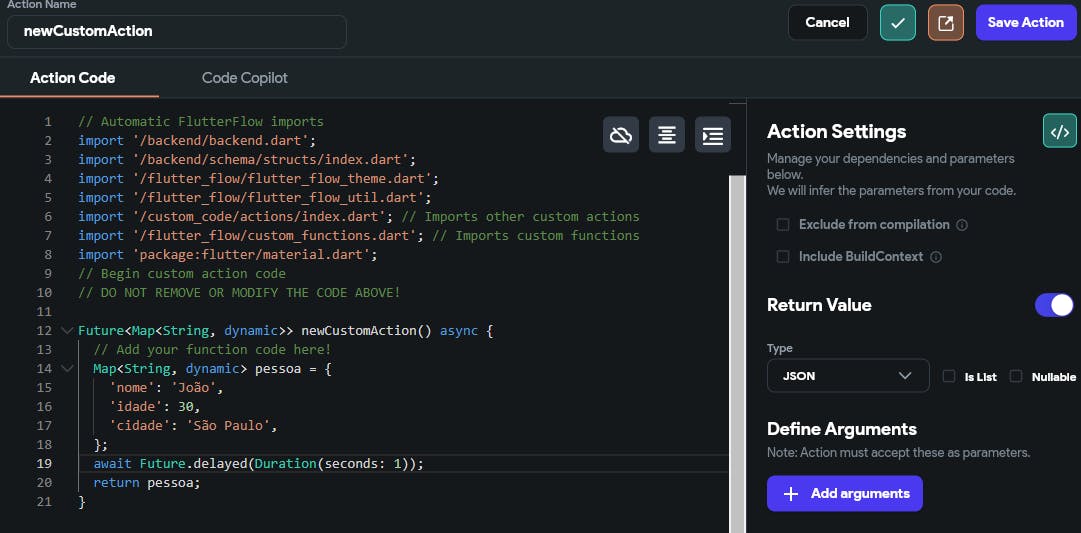
Task: Click the cloud-off icon in editor toolbar
Action: pyautogui.click(x=621, y=135)
